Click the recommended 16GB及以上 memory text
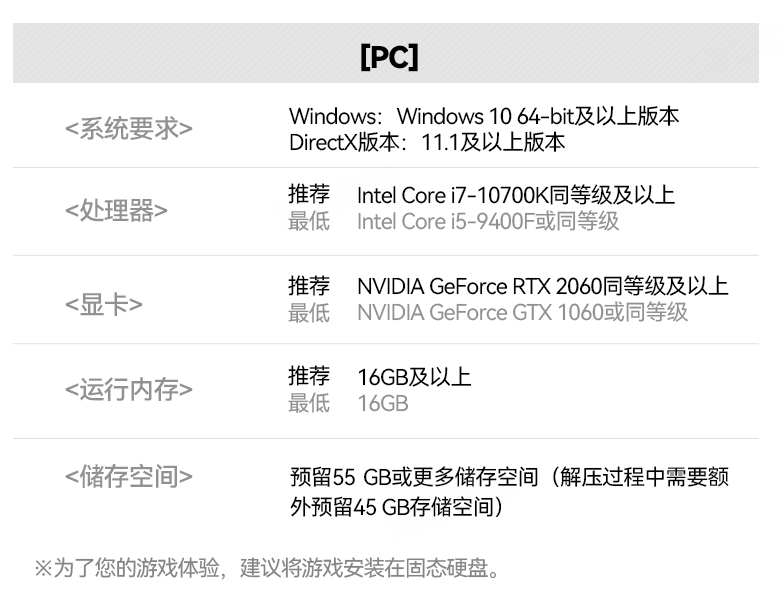The height and width of the screenshot is (607, 781). [x=414, y=377]
